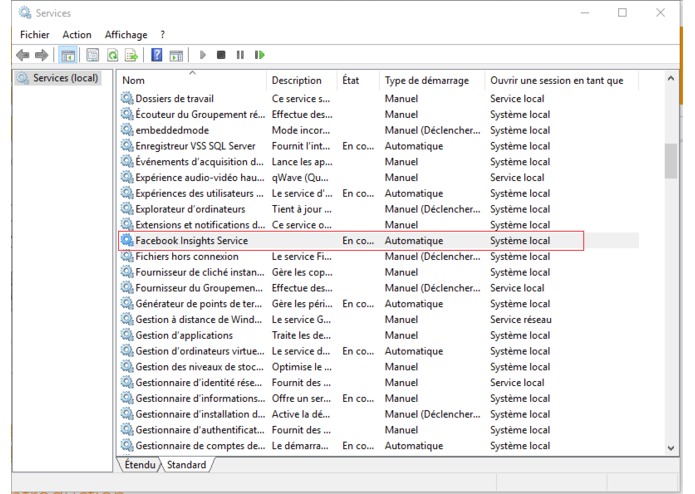Click the Back arrow toolbar icon
Screen dimensions: 695x494
22,55
